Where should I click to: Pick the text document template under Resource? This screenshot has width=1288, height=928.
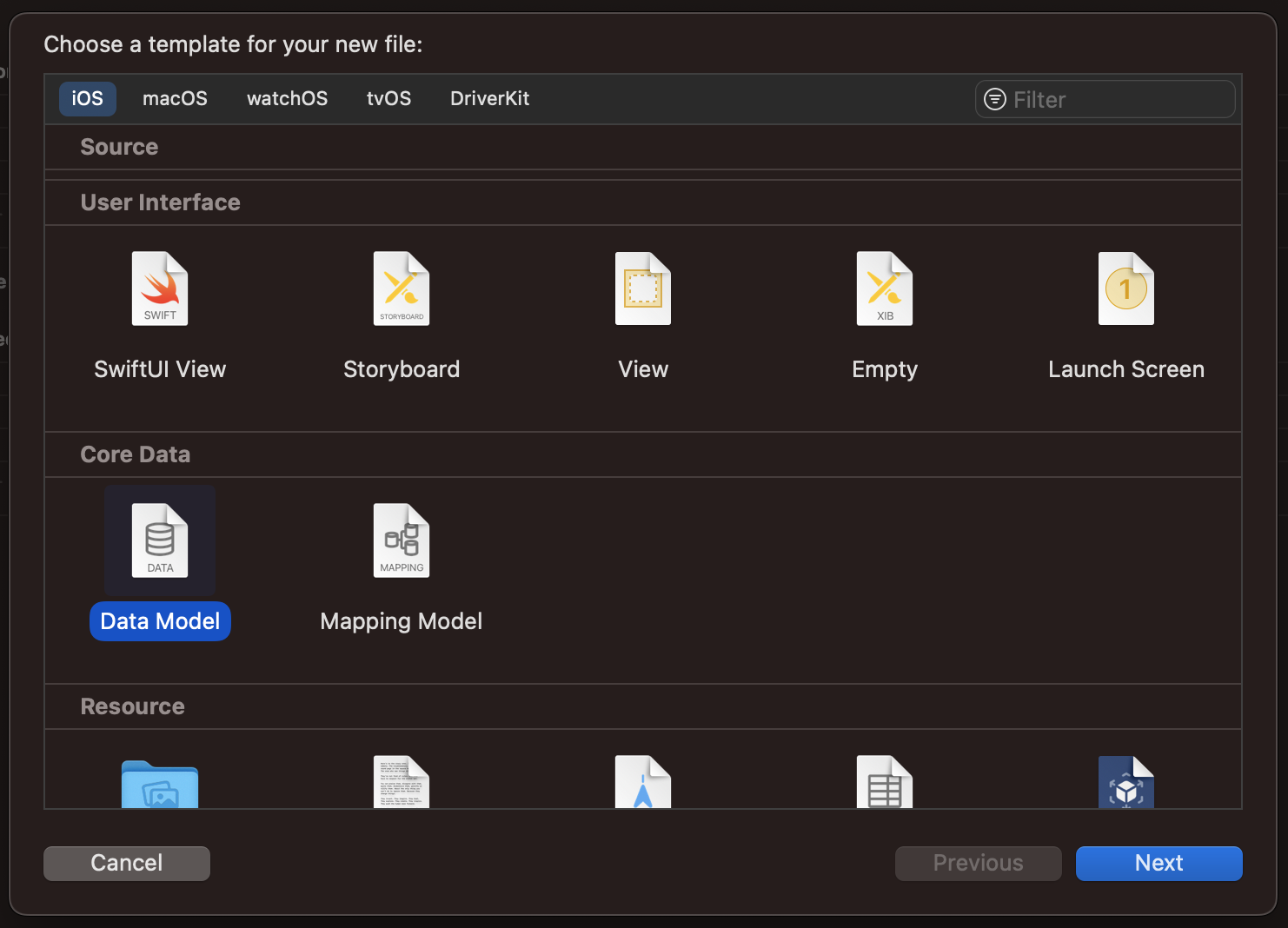tap(402, 782)
